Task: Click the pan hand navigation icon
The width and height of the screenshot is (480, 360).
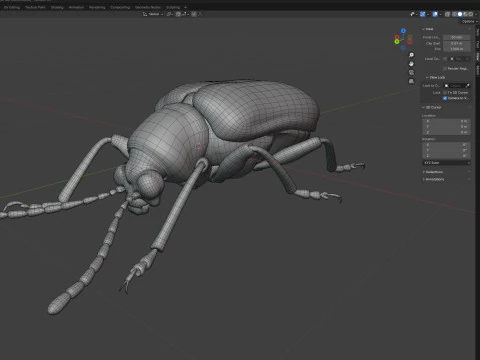Action: 411,64
